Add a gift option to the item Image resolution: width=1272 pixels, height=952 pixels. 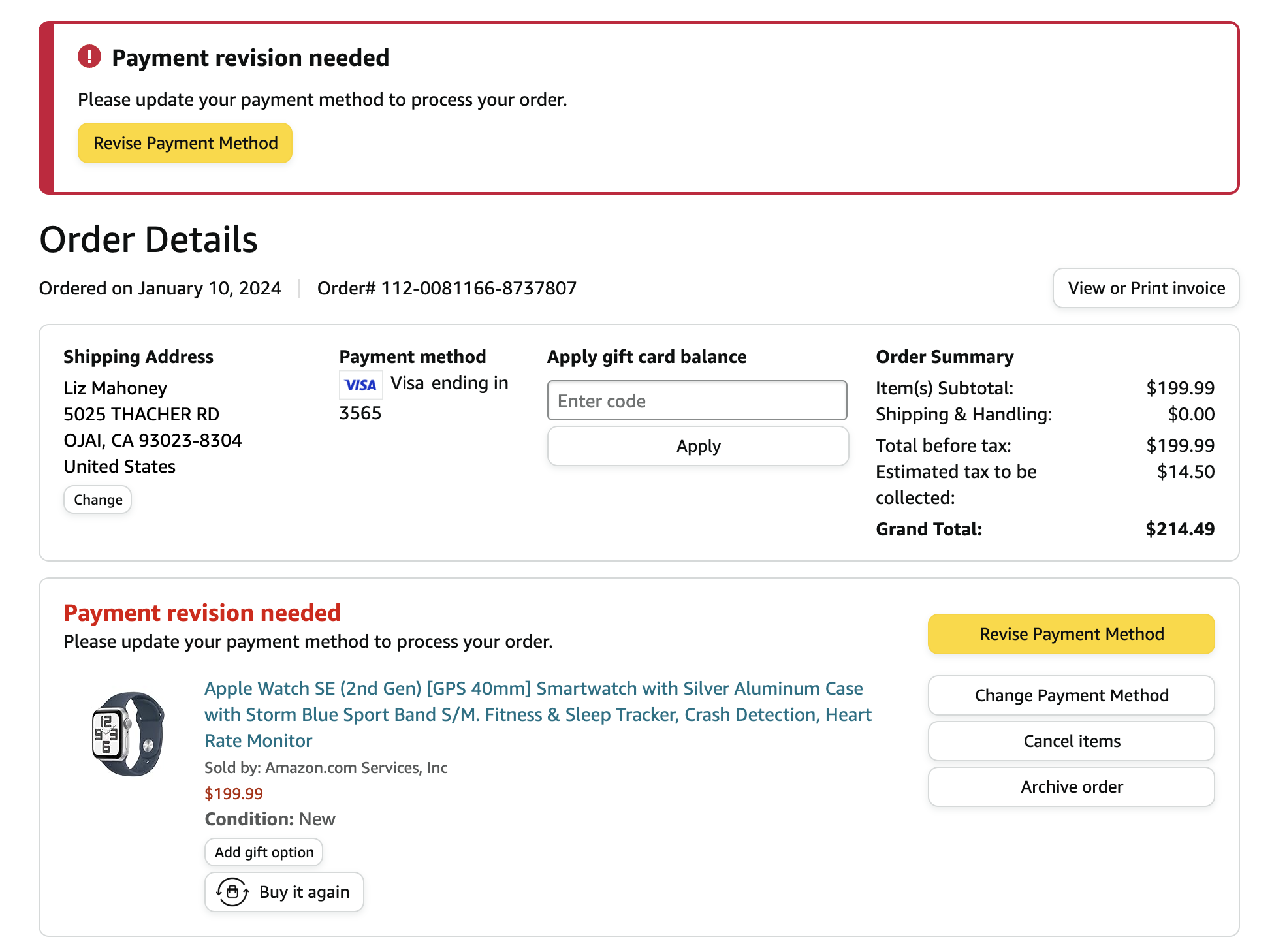click(x=264, y=852)
